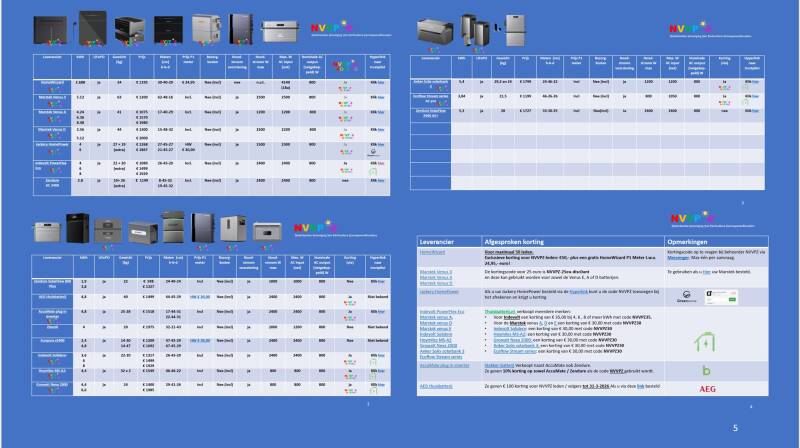Click the green house battery logo
The image size is (800, 448).
(x=705, y=342)
